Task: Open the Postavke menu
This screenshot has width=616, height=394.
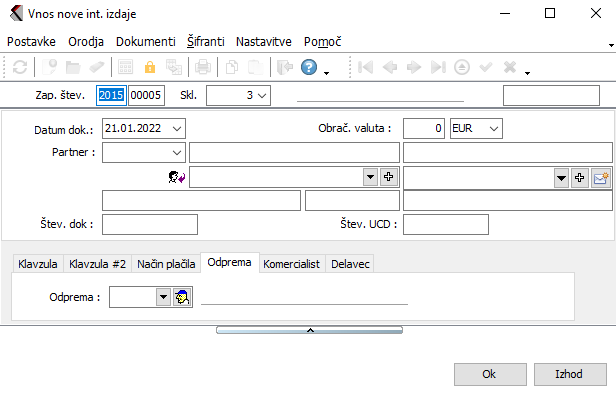Action: click(31, 42)
